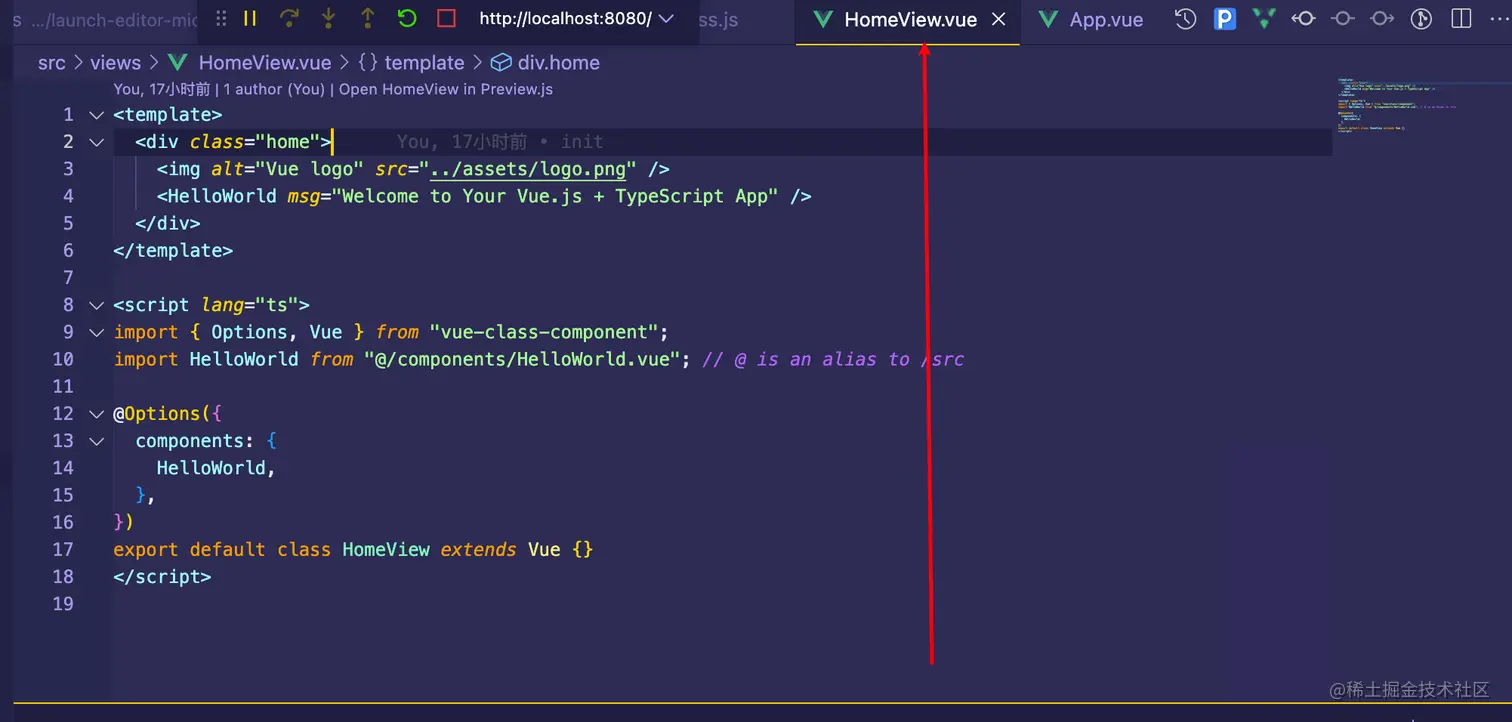Click the 'You, 17小时前' blame CodeLens
Viewport: 1512px width, 722px height.
tap(162, 89)
